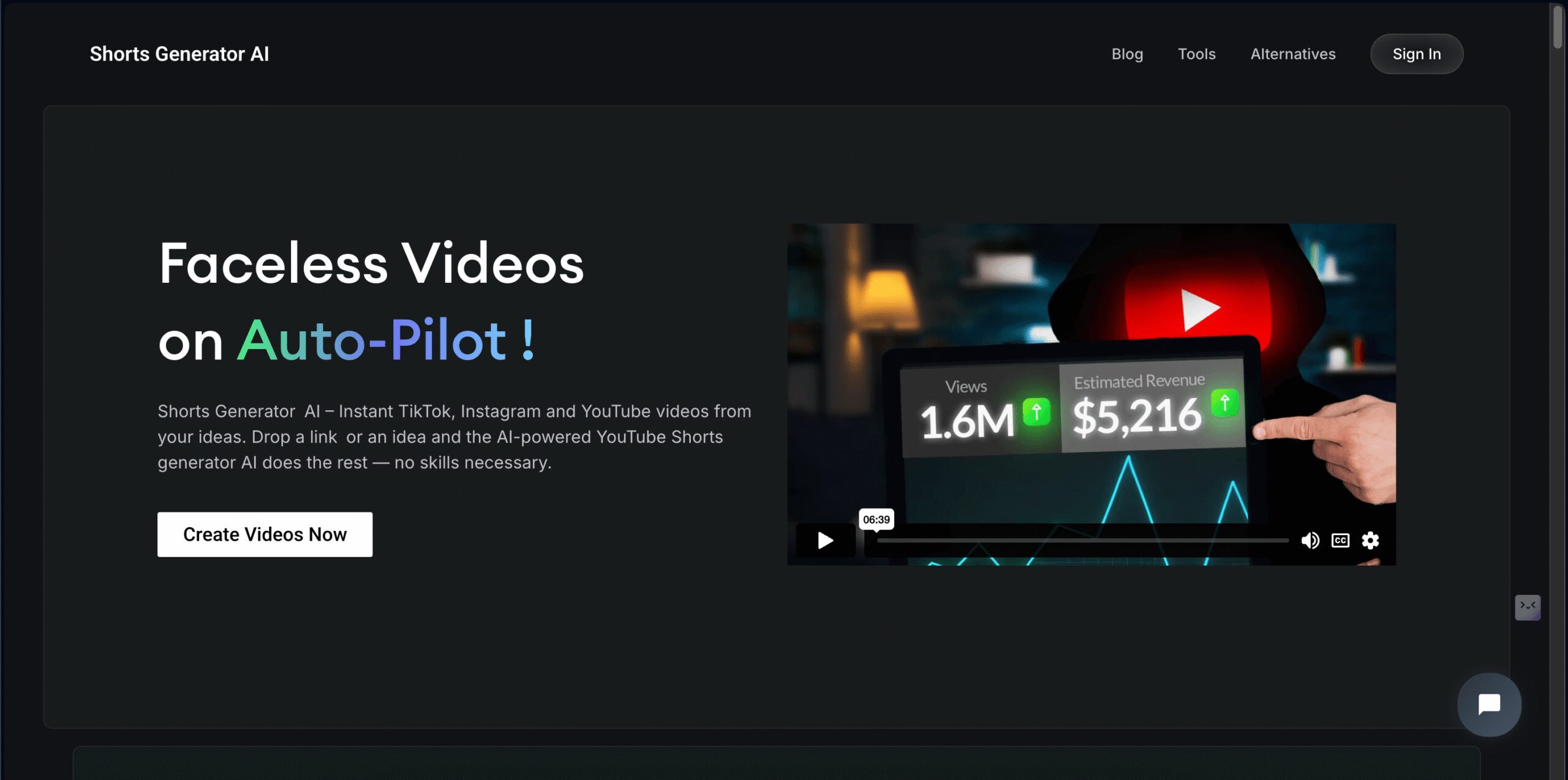
Task: Open video settings with the gear icon
Action: pos(1370,540)
